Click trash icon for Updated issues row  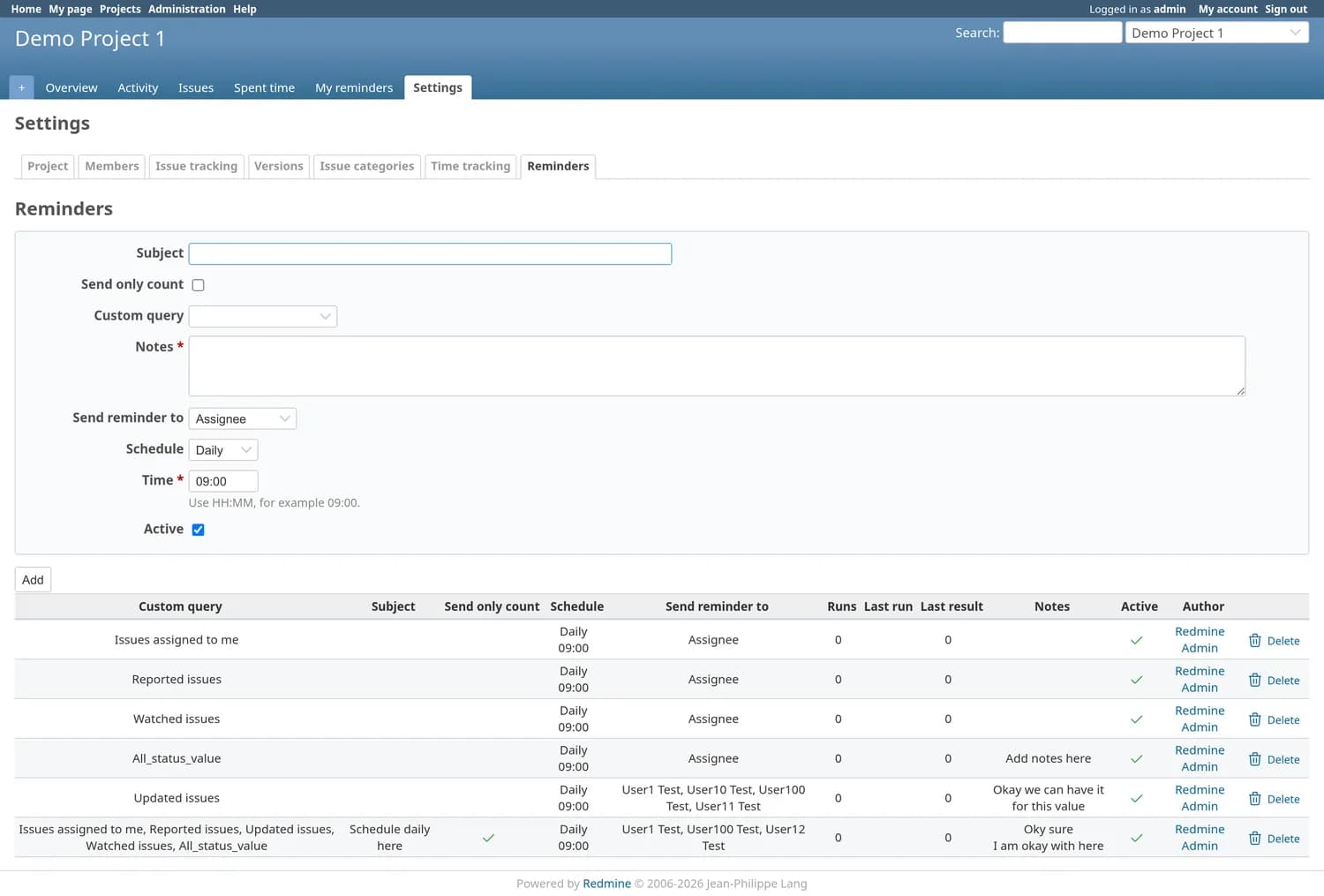pos(1254,799)
